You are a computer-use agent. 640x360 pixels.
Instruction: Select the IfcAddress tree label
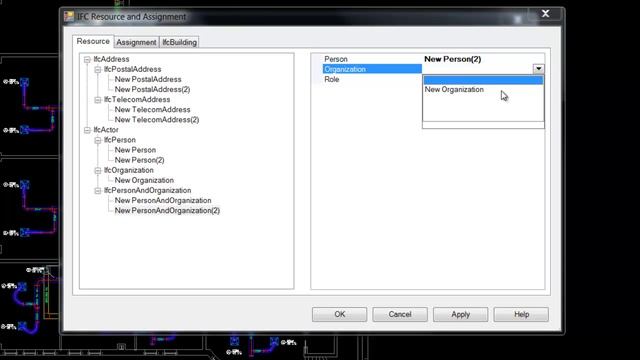pyautogui.click(x=111, y=59)
